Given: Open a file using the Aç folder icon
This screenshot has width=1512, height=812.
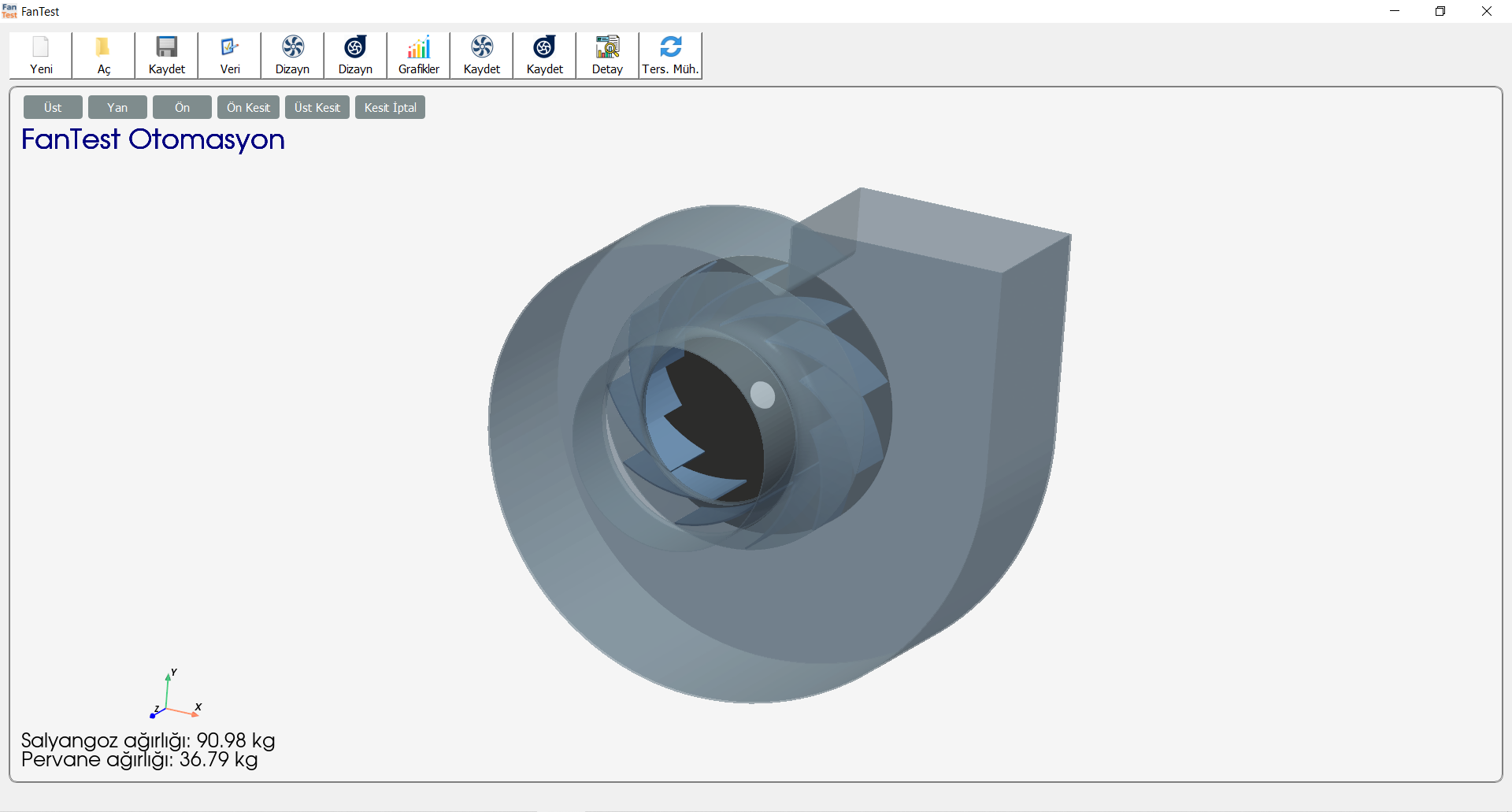Looking at the screenshot, I should tap(103, 55).
